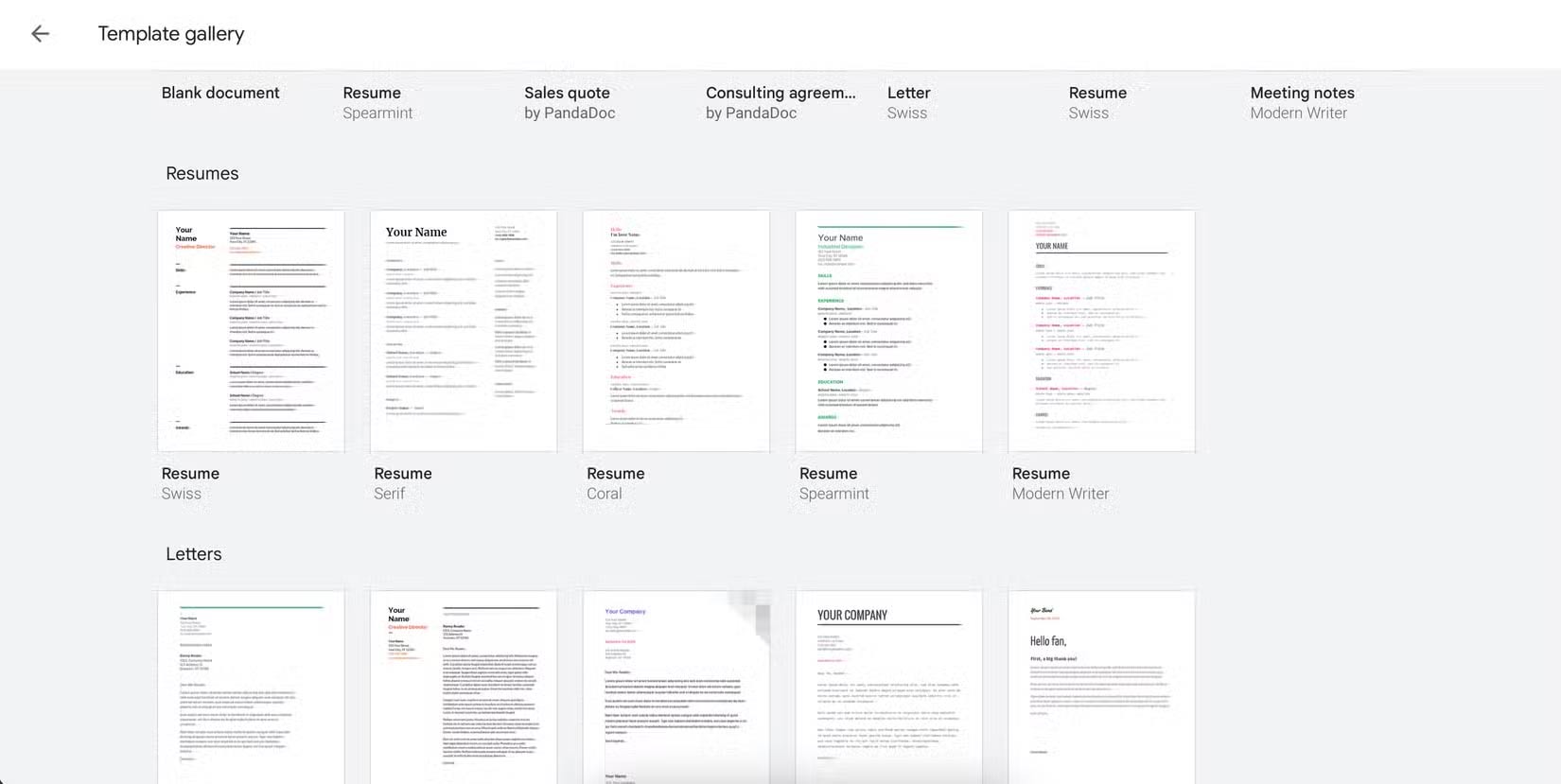Pick the Hello fan letter thumbnail
The image size is (1561, 784).
click(x=1102, y=688)
